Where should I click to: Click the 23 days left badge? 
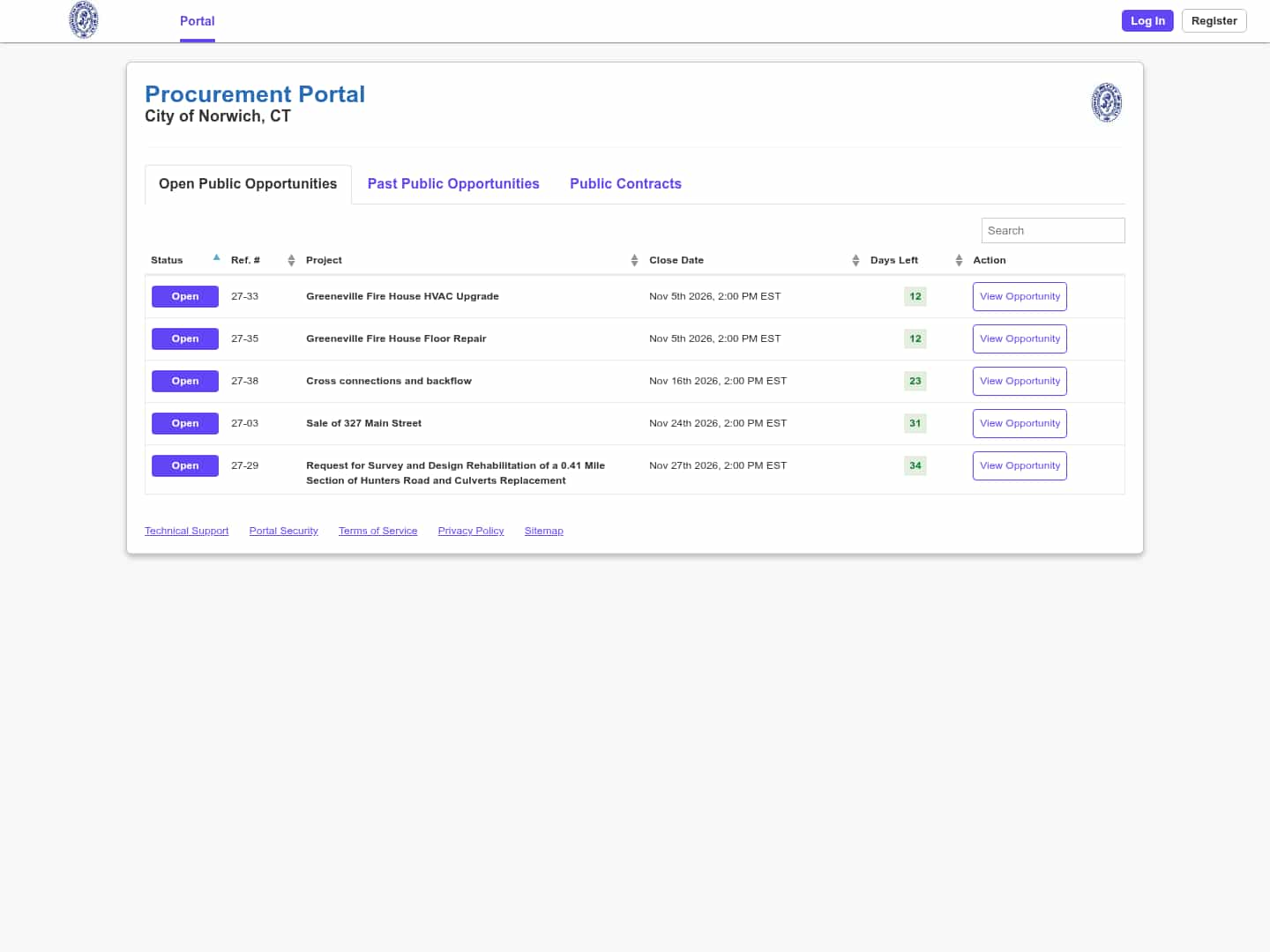915,382
